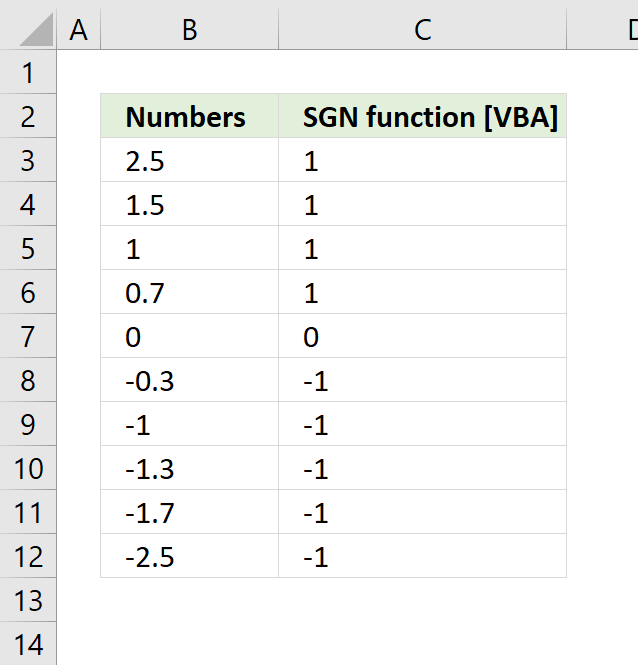
Task: Select row 2 header
Action: 28,117
